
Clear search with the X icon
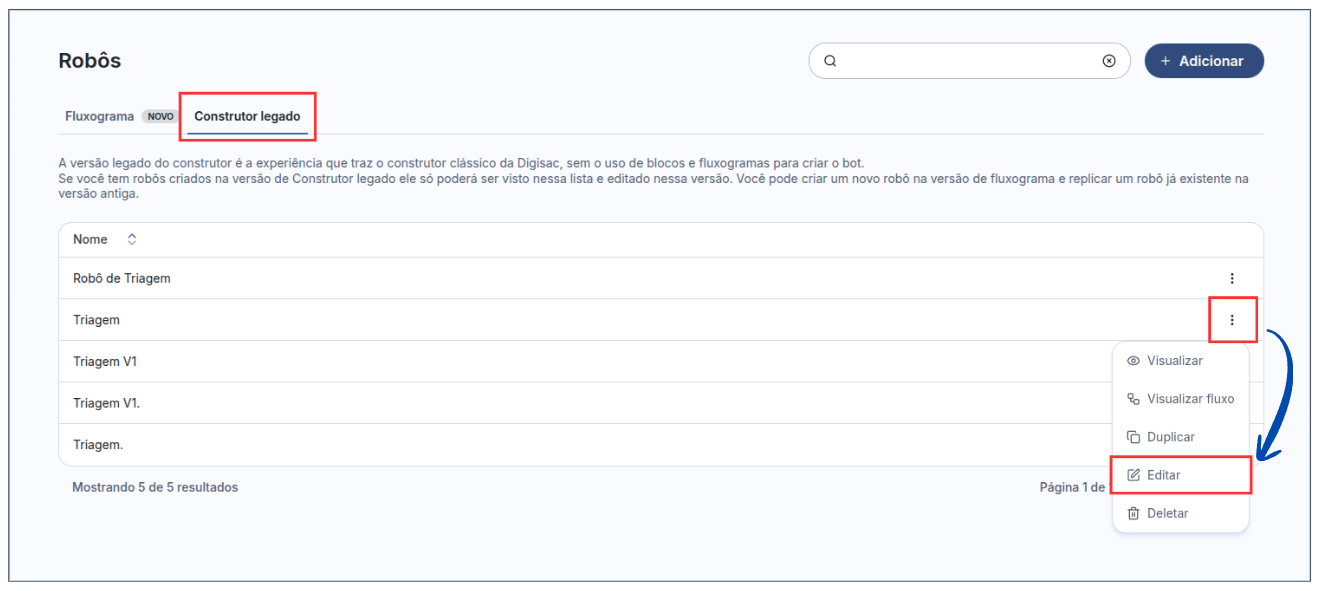pyautogui.click(x=1109, y=61)
